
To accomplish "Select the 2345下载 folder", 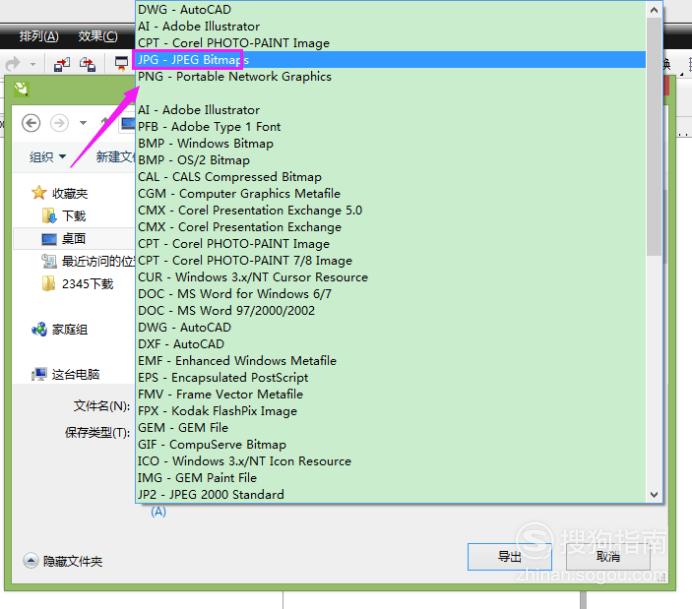I will (x=78, y=284).
